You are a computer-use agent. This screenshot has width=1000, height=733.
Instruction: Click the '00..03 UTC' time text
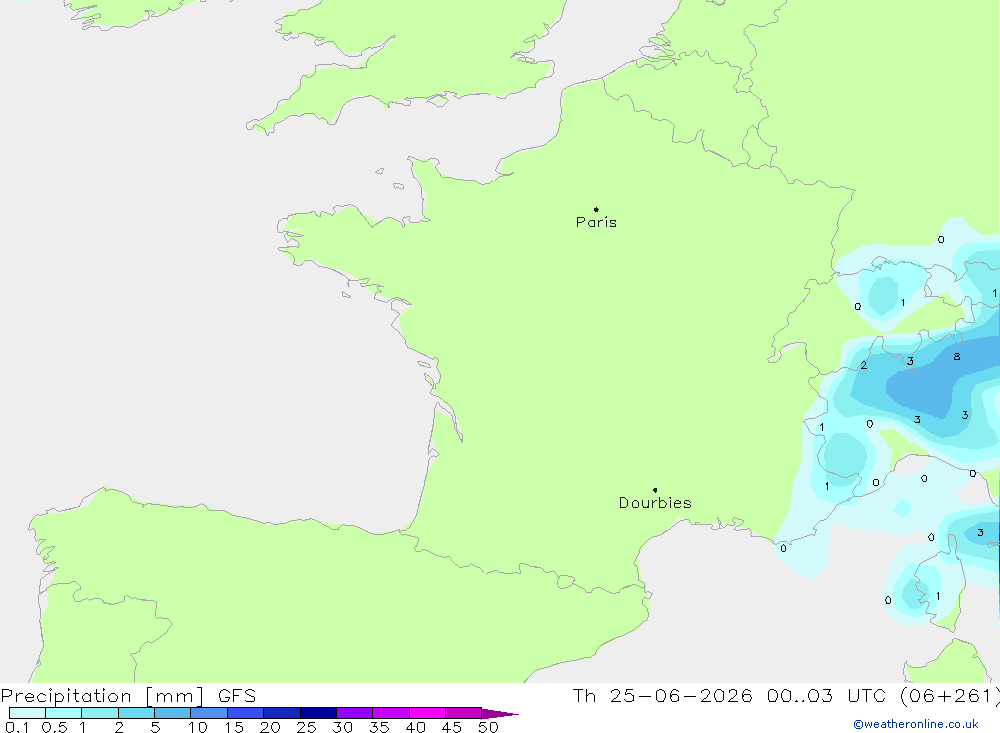point(826,696)
